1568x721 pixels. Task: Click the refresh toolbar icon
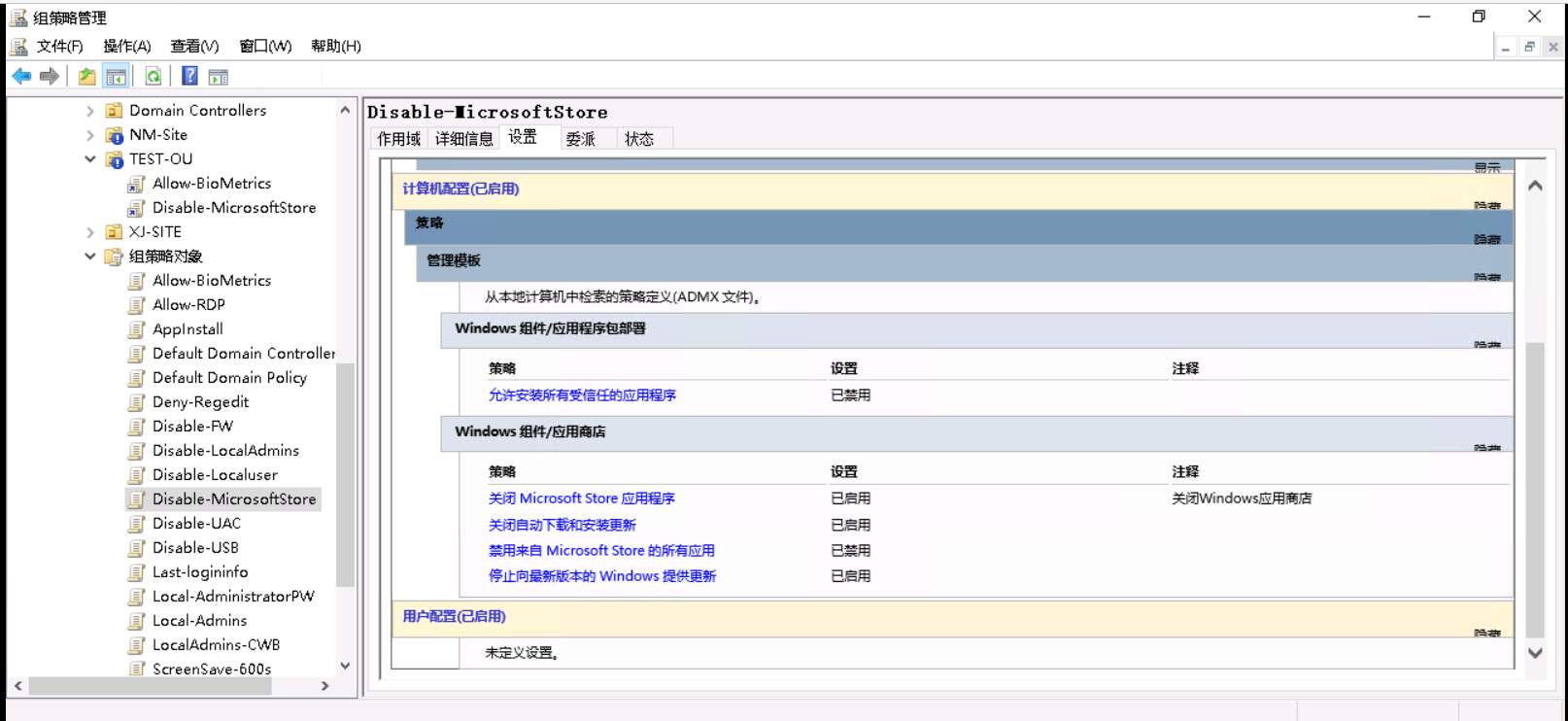tap(153, 76)
